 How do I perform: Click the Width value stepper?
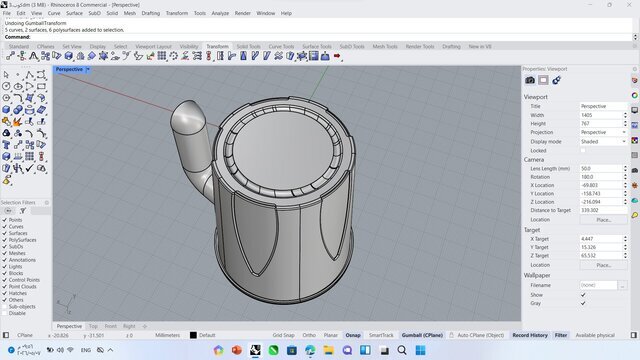(625, 115)
